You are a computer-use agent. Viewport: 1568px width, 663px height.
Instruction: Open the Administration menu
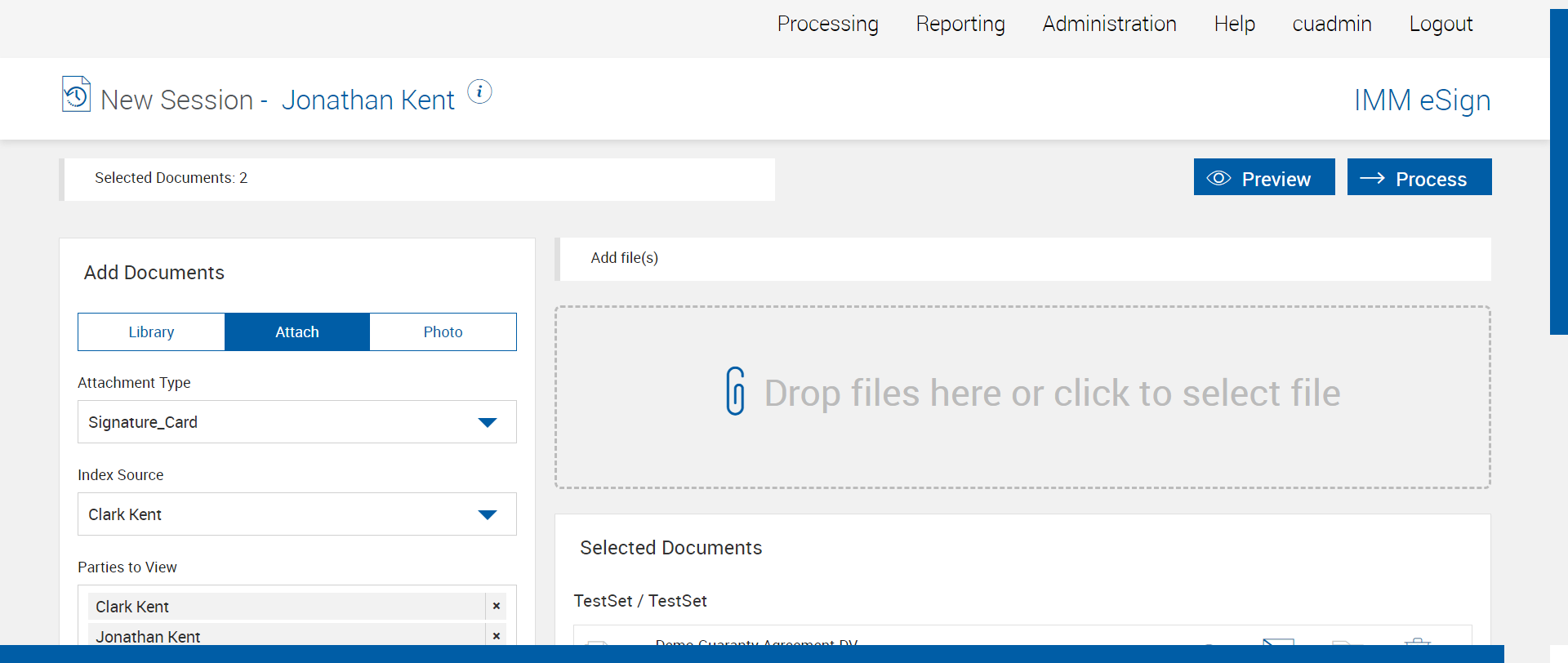1109,24
